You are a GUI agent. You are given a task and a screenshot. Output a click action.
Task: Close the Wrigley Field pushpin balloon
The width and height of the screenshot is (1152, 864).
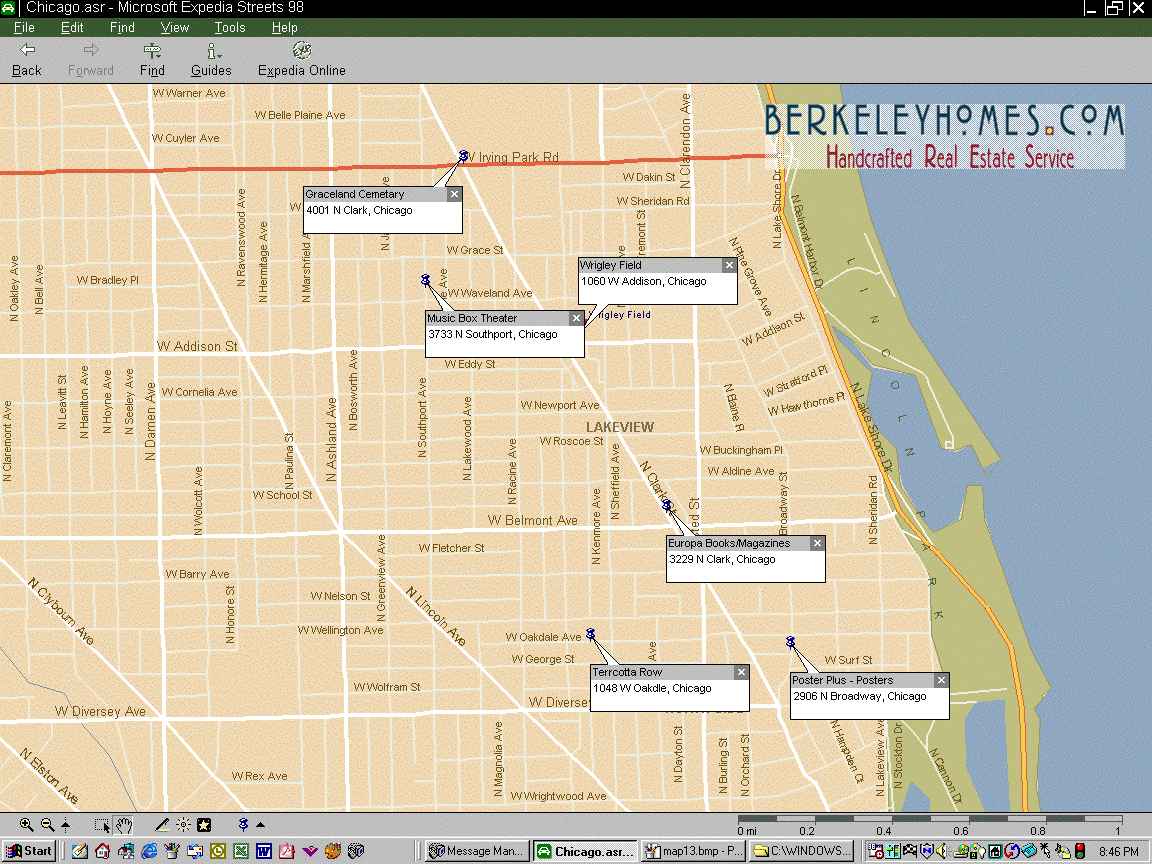(x=730, y=266)
